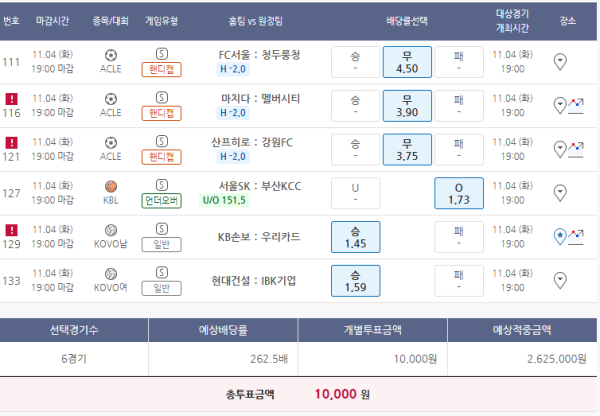Toggle the O 1.73 over selection
The image size is (600, 416).
(459, 193)
